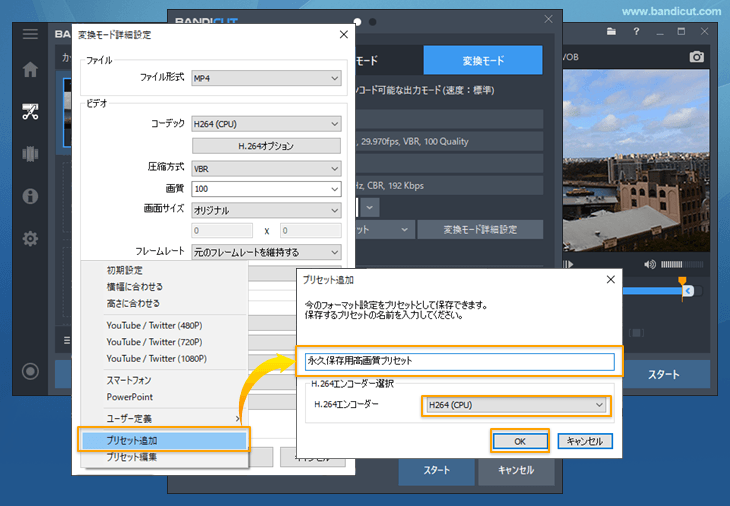
Task: Select プリセット追加 menu item
Action: click(x=164, y=440)
